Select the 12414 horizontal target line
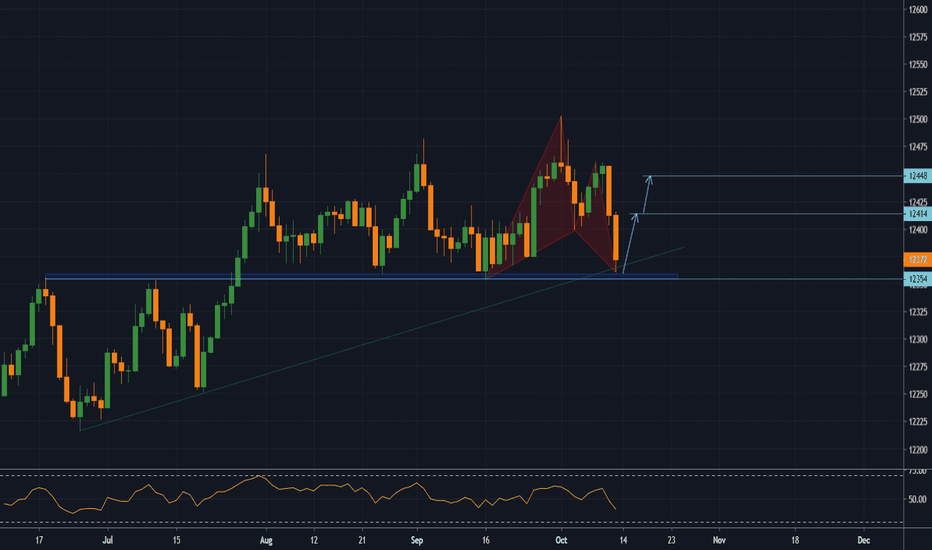The width and height of the screenshot is (932, 550). coord(767,214)
